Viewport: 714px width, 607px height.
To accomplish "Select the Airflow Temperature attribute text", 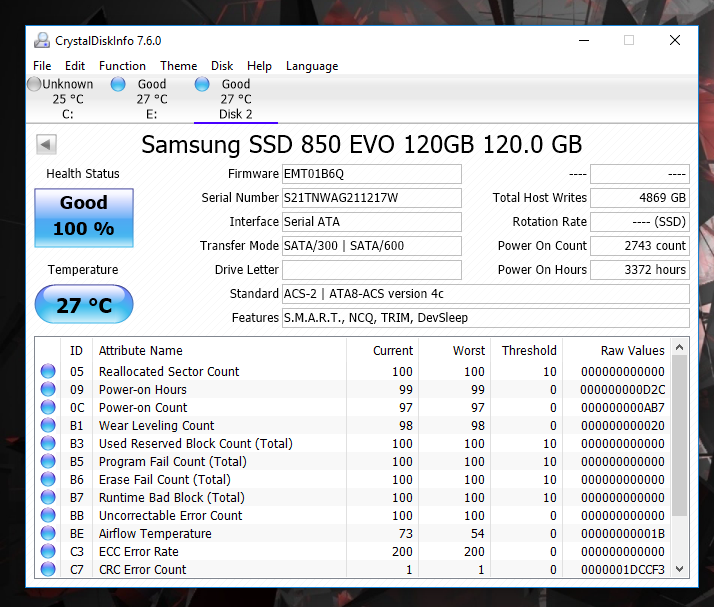I will 155,533.
